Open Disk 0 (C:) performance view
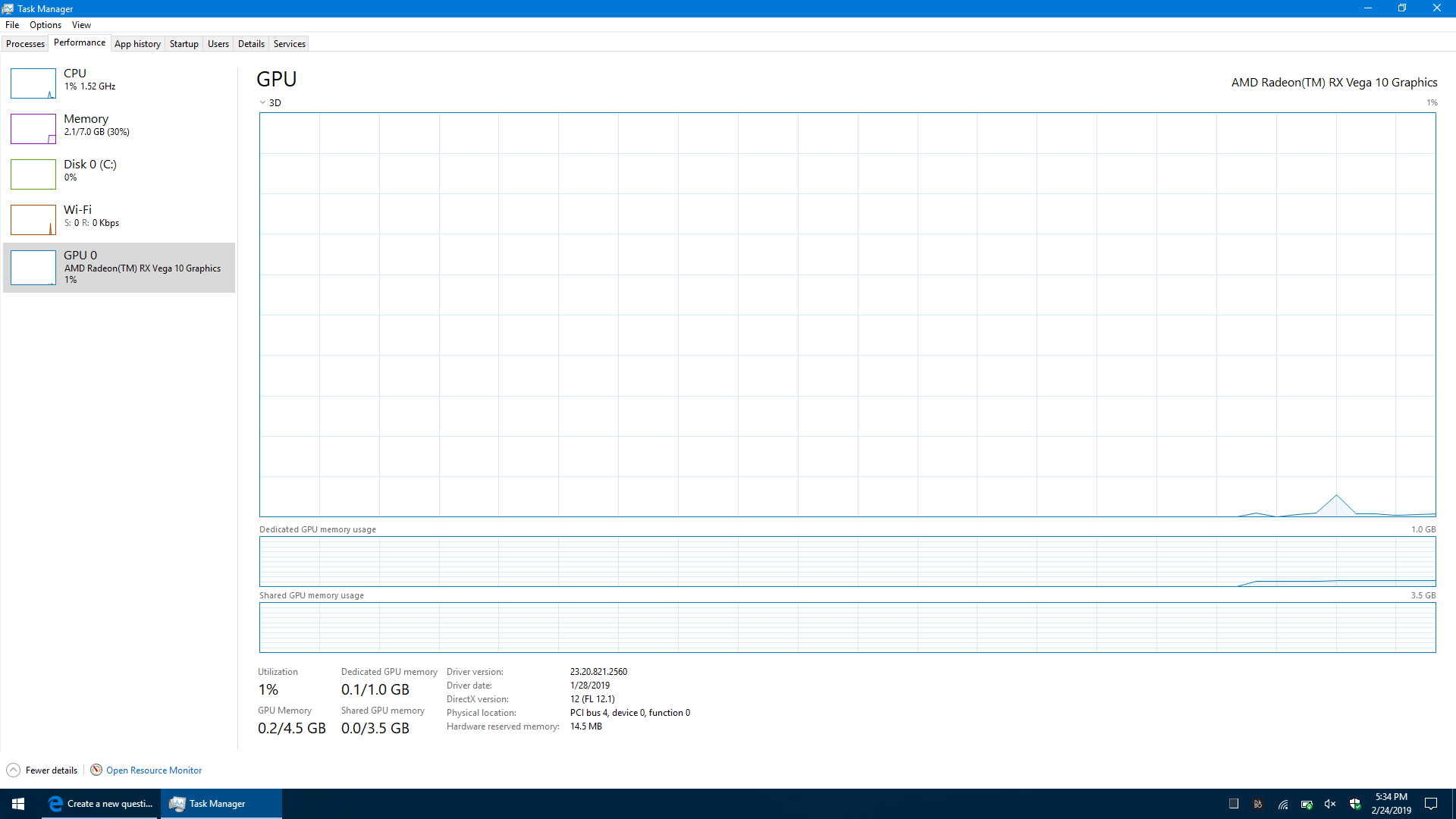This screenshot has height=819, width=1456. coord(119,174)
